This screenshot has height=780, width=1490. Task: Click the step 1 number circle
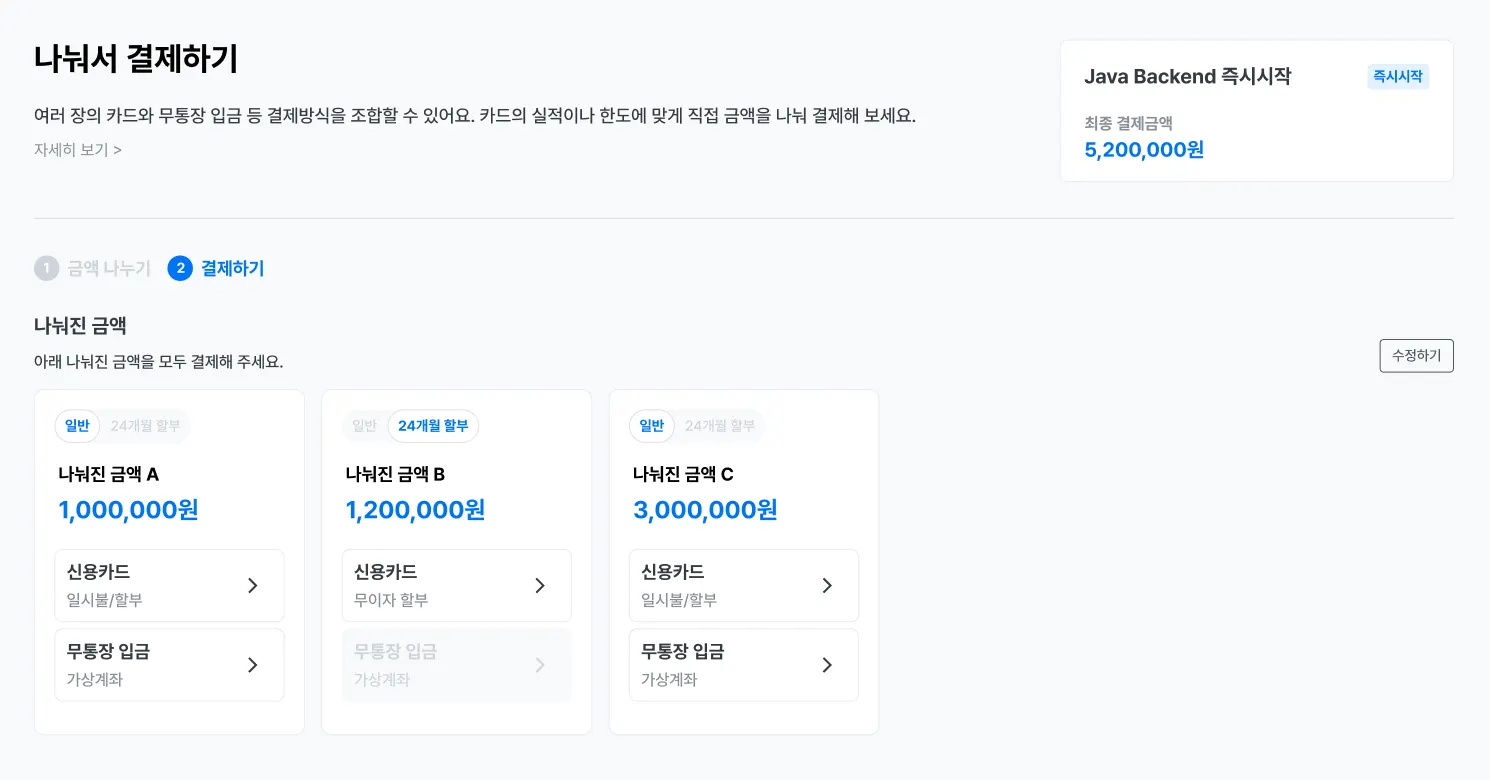point(47,269)
